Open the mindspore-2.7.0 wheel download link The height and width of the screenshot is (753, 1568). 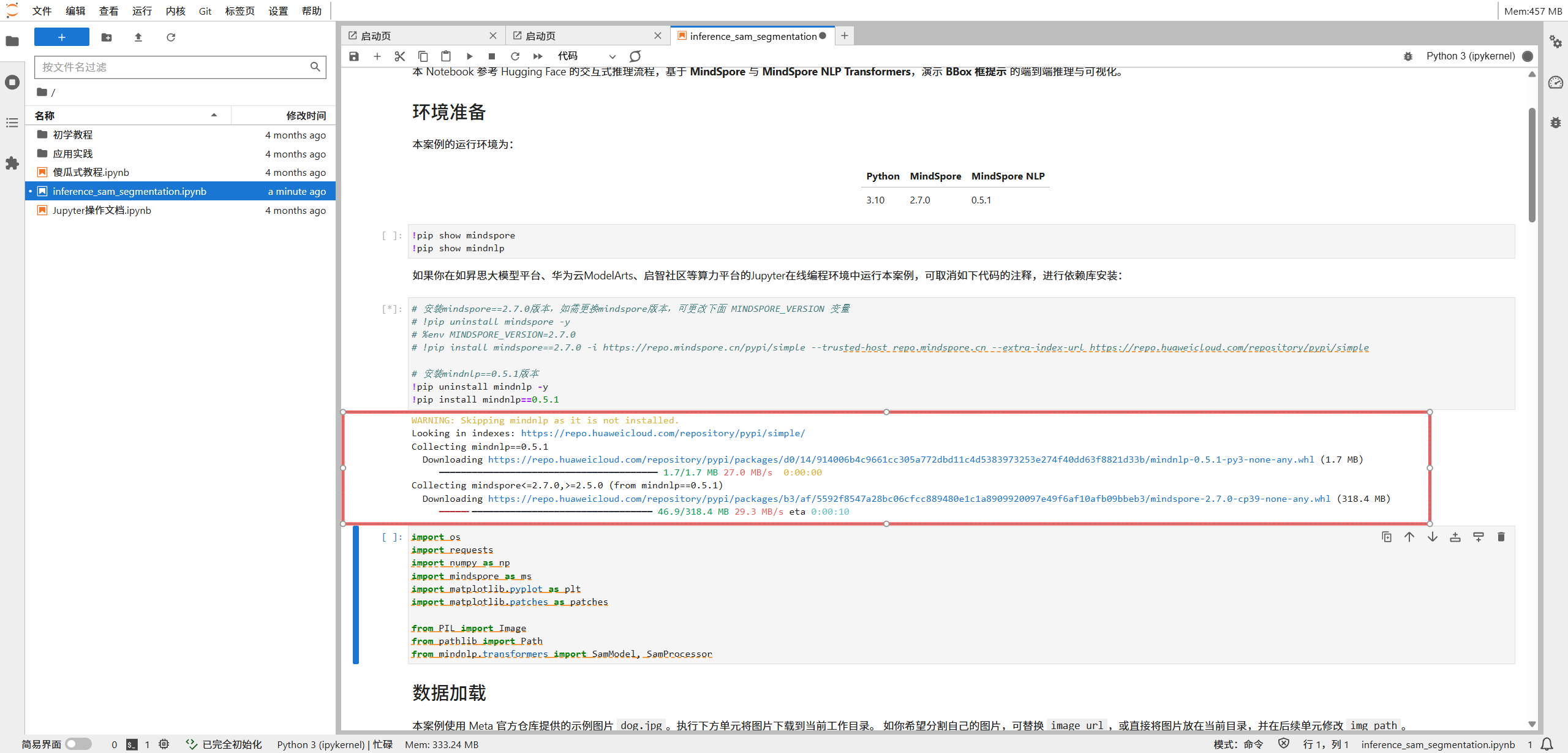pyautogui.click(x=909, y=499)
